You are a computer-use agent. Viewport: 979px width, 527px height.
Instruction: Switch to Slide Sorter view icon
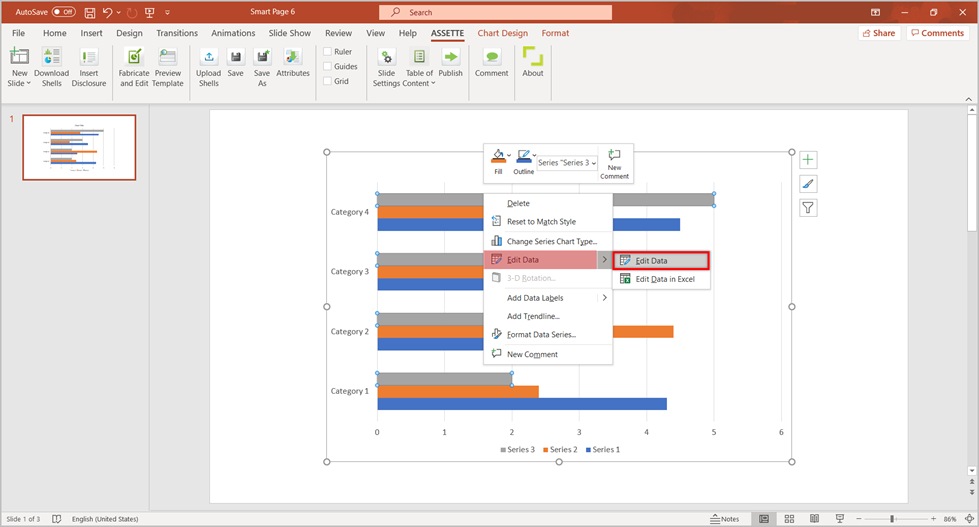tap(789, 519)
